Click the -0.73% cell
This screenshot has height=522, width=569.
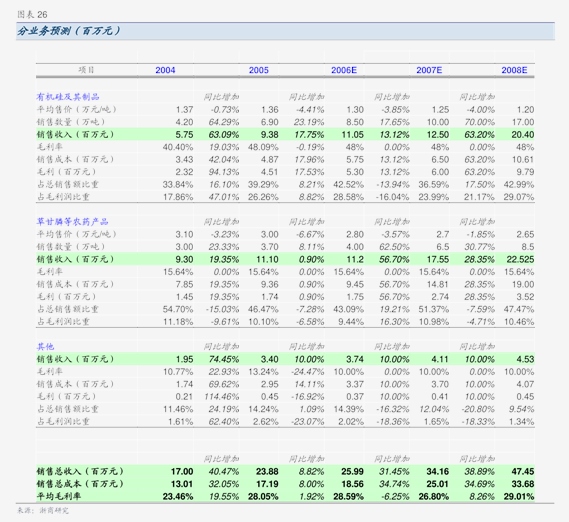(x=225, y=110)
